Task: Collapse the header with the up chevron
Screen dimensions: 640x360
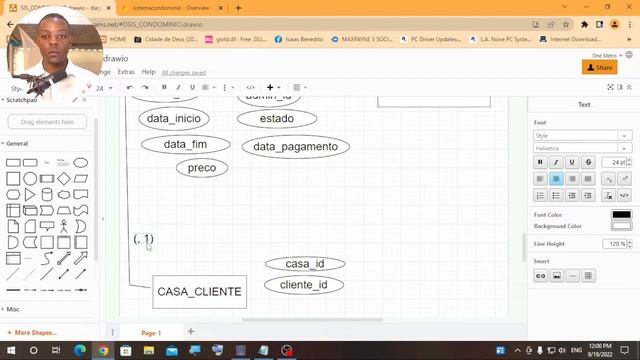Action: (629, 87)
